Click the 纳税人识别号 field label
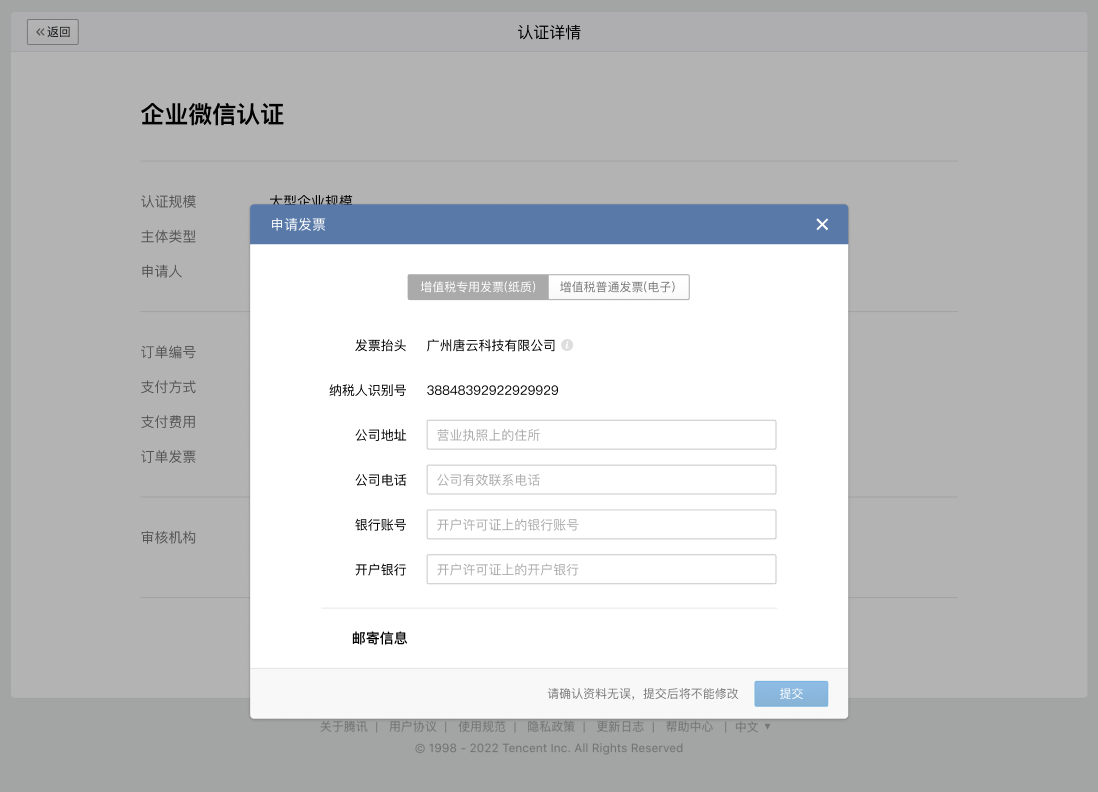 [368, 390]
